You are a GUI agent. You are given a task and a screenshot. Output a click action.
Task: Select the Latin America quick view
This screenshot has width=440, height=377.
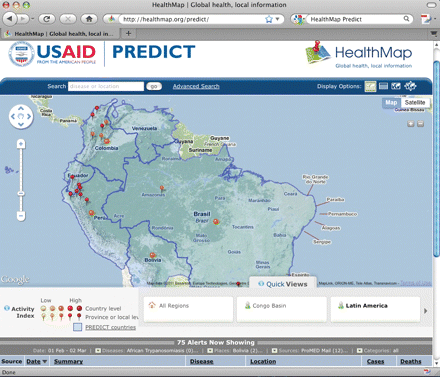point(375,310)
